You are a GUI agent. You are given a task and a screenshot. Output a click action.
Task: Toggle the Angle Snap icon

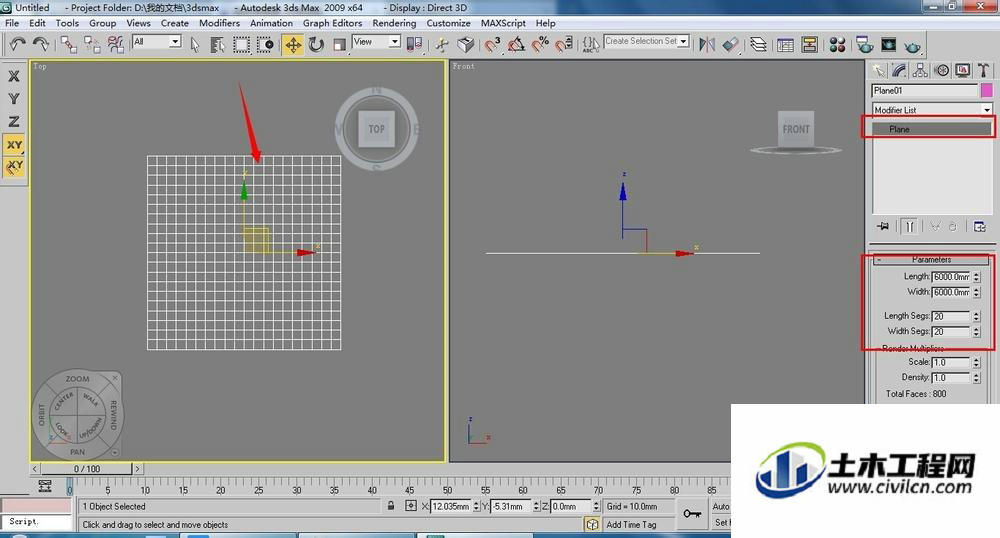click(x=516, y=45)
